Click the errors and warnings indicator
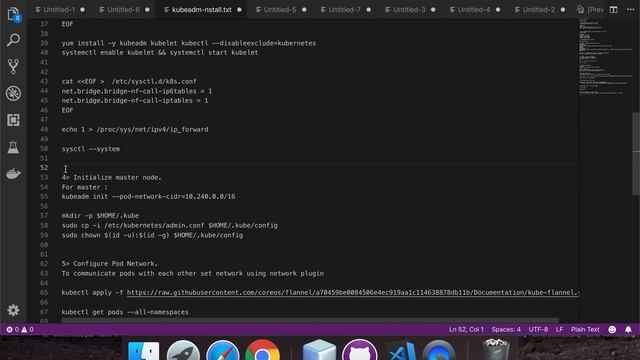Image resolution: width=640 pixels, height=360 pixels. (20, 329)
